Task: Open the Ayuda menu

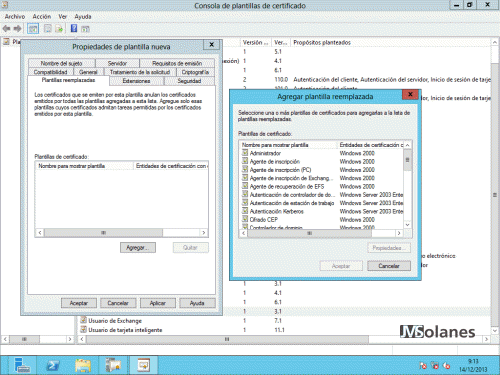Action: coord(83,16)
